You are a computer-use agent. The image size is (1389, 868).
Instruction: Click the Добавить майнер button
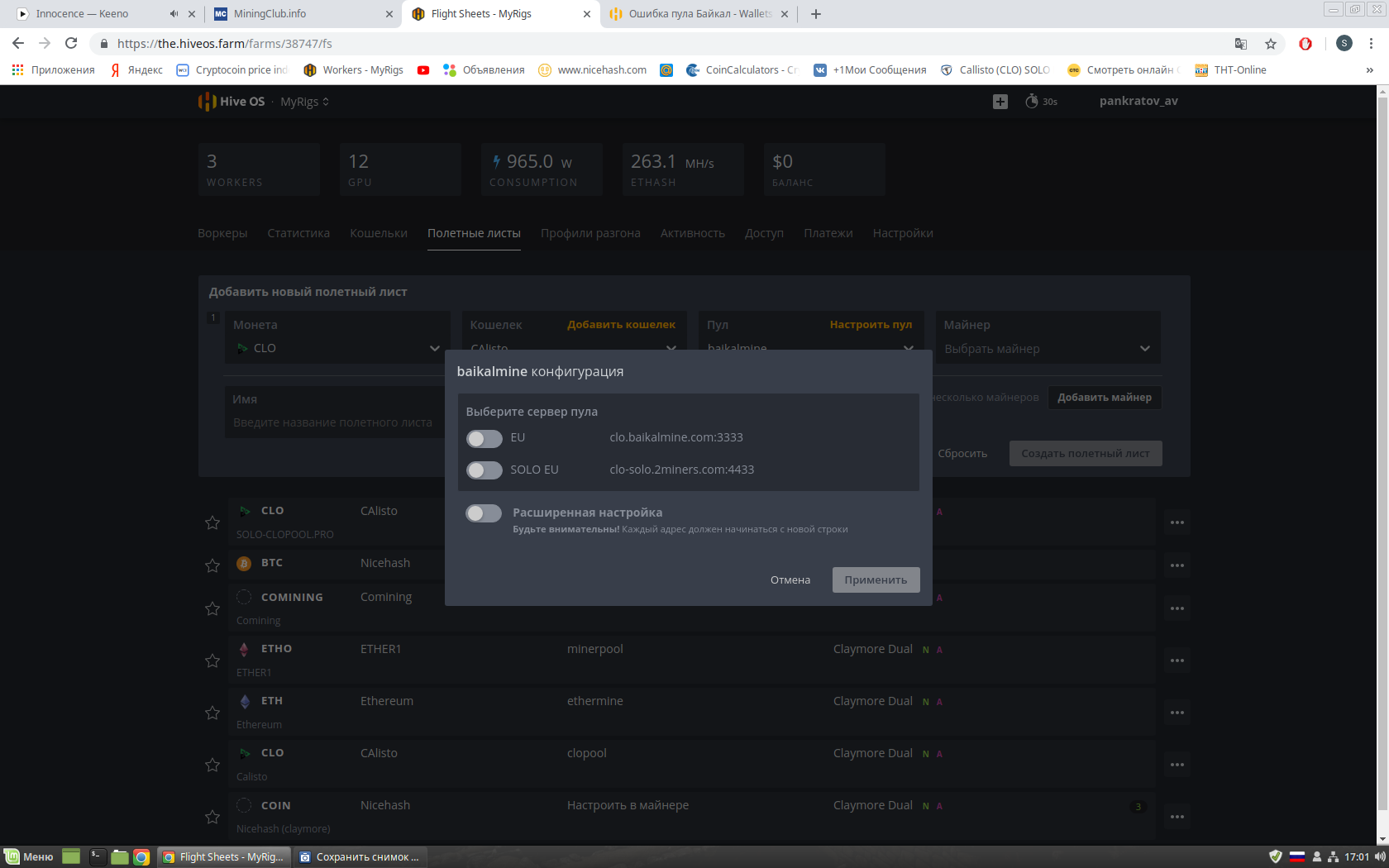coord(1105,398)
